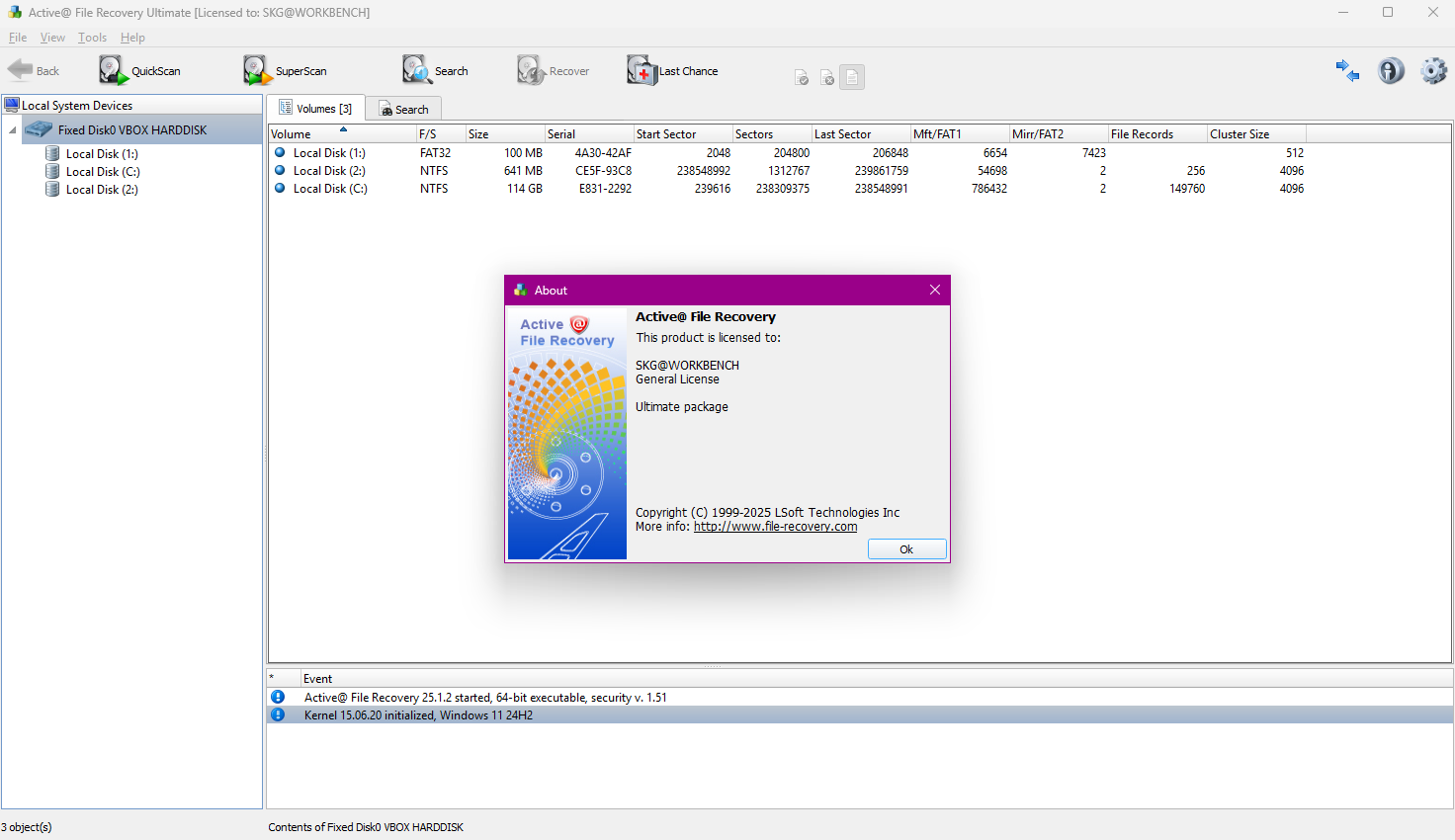This screenshot has height=840, width=1455.
Task: Sort by the Last Sector column header
Action: pos(861,133)
